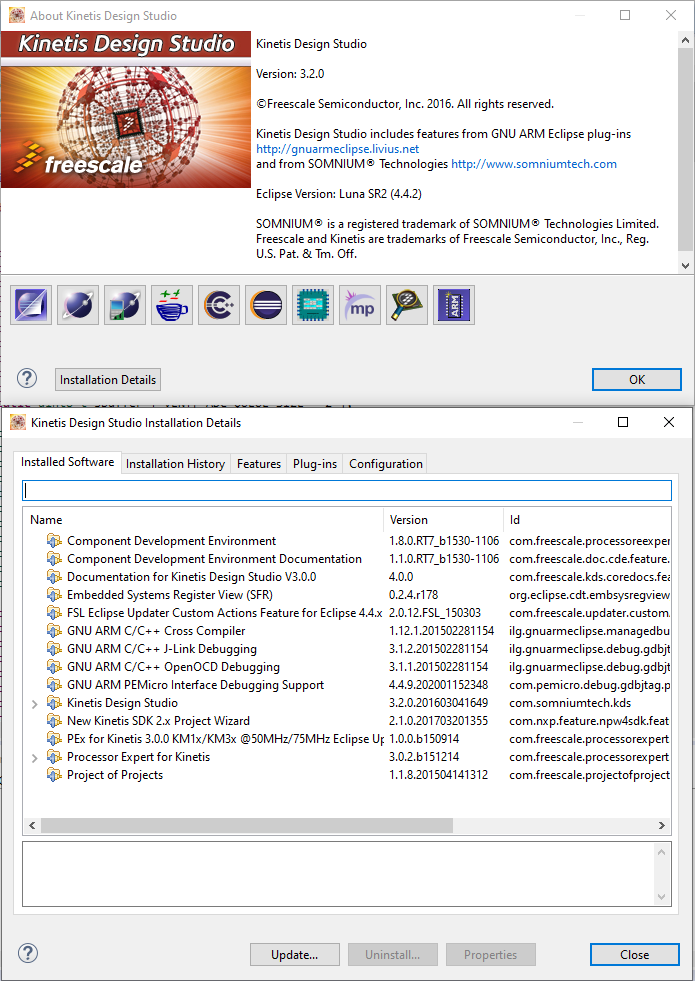Viewport: 695px width, 981px height.
Task: Click the left arrow of horizontal scrollbar
Action: tap(32, 825)
